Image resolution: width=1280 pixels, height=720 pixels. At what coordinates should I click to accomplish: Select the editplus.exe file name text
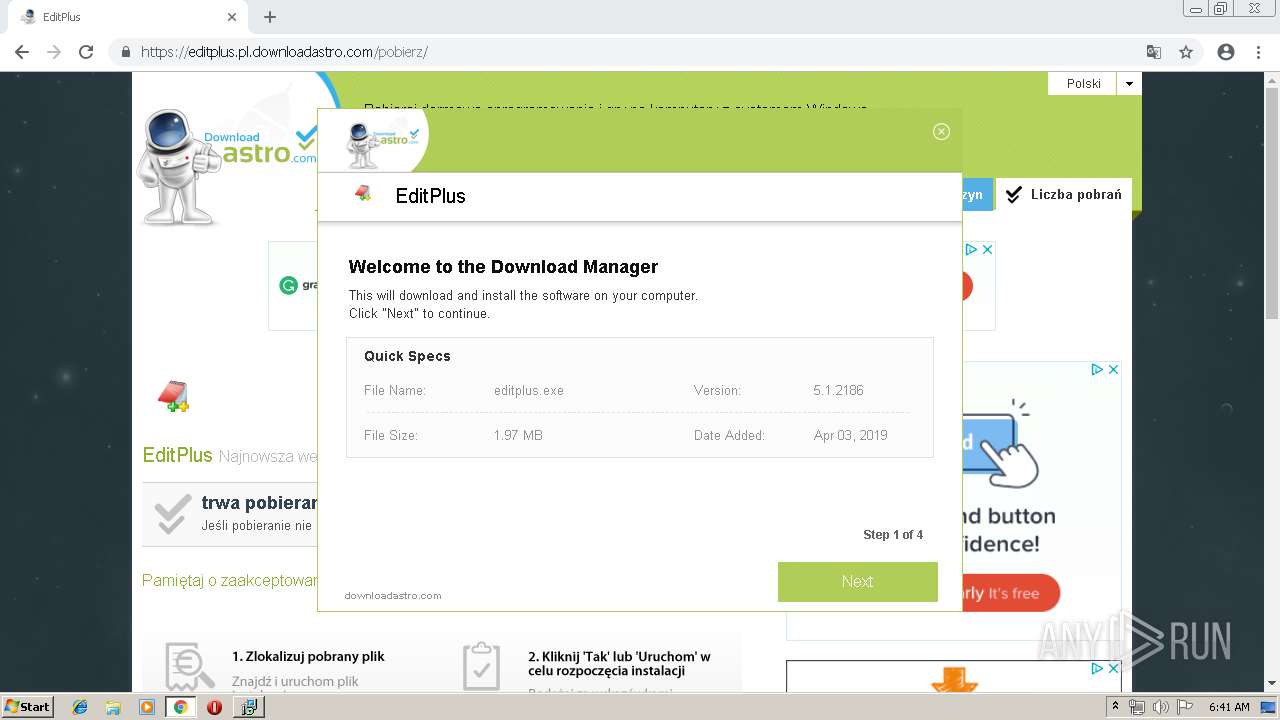tap(528, 390)
